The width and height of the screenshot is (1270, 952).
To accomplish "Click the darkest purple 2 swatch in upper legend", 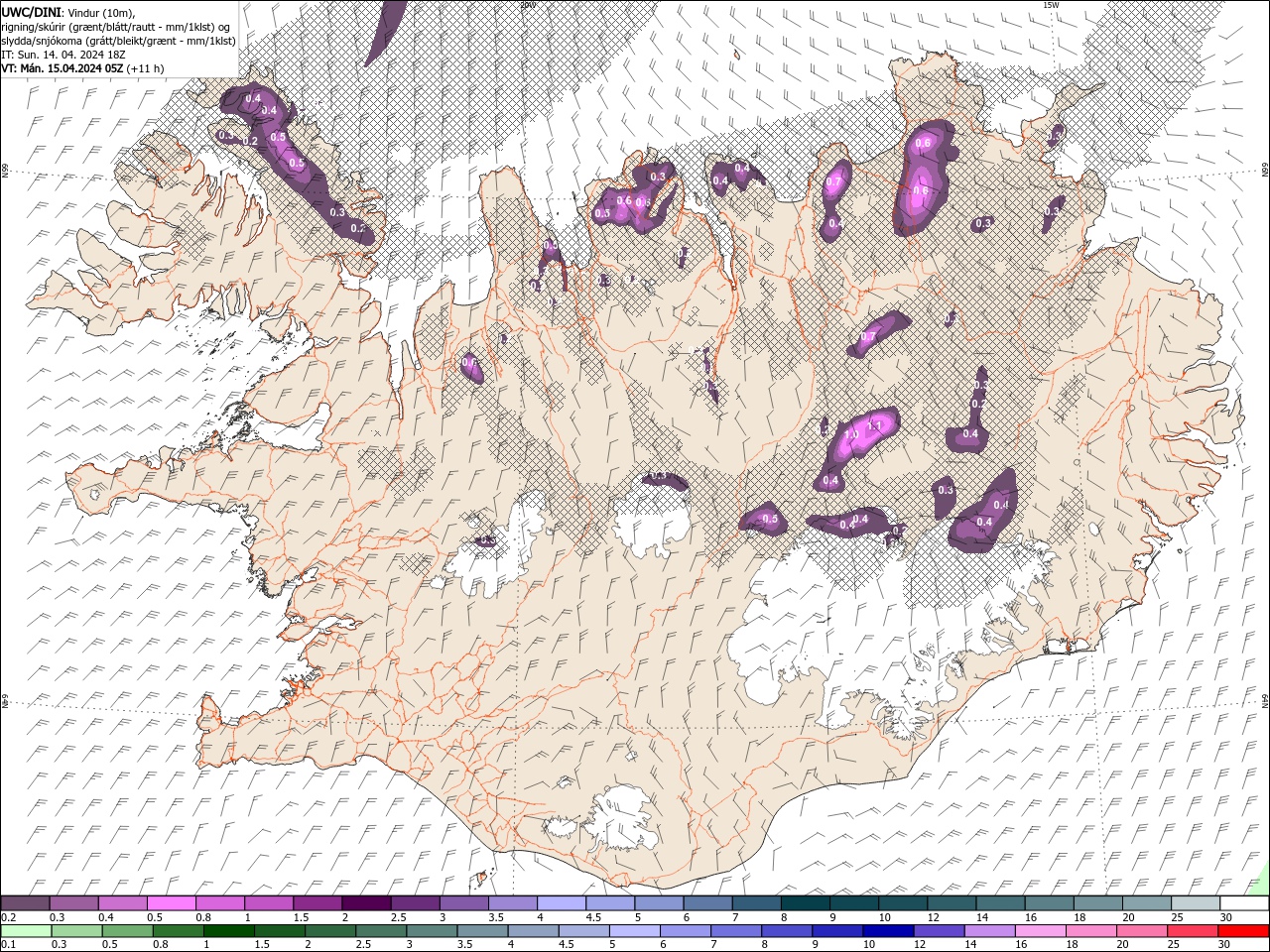I will click(x=366, y=903).
